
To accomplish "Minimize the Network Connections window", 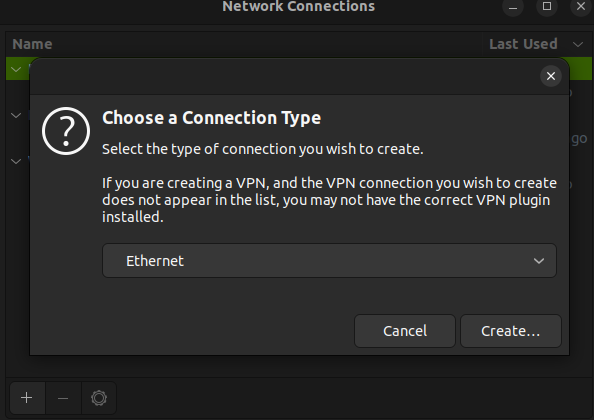I will tap(513, 6).
